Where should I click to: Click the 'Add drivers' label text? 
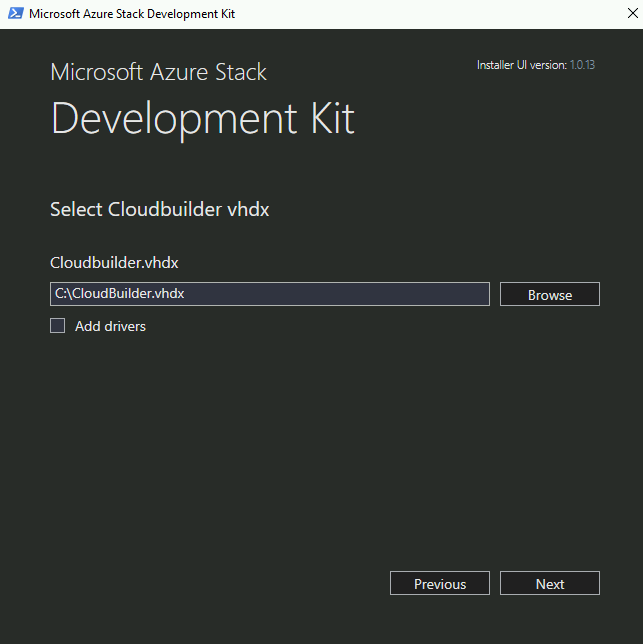[x=110, y=326]
